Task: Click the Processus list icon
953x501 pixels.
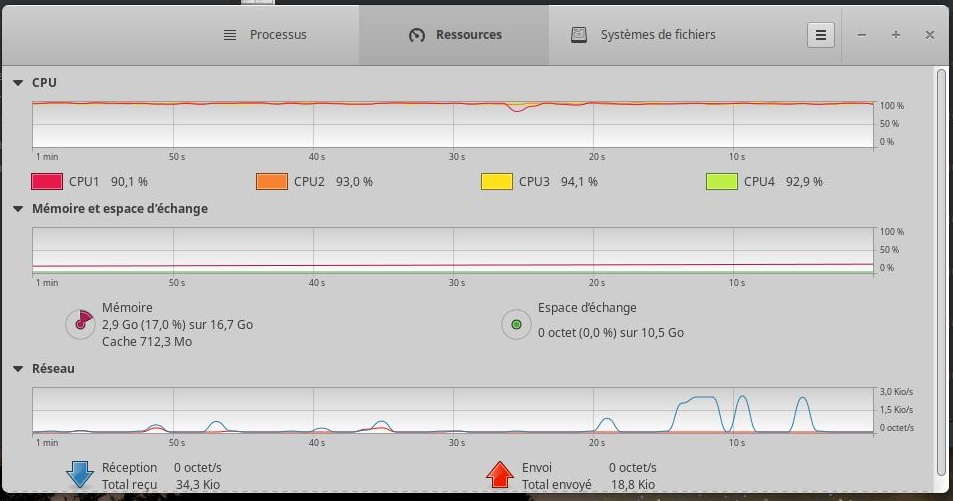Action: pyautogui.click(x=230, y=35)
